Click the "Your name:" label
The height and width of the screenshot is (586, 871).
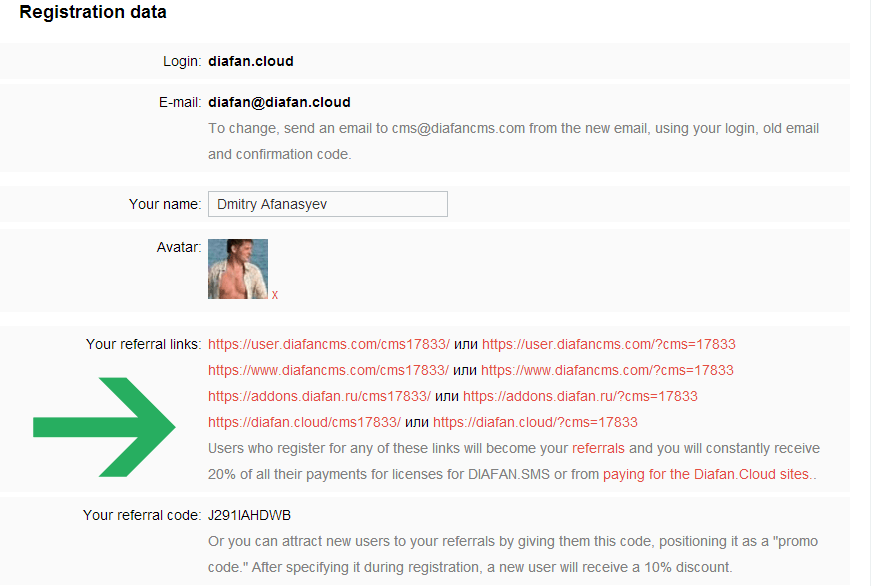tap(165, 204)
